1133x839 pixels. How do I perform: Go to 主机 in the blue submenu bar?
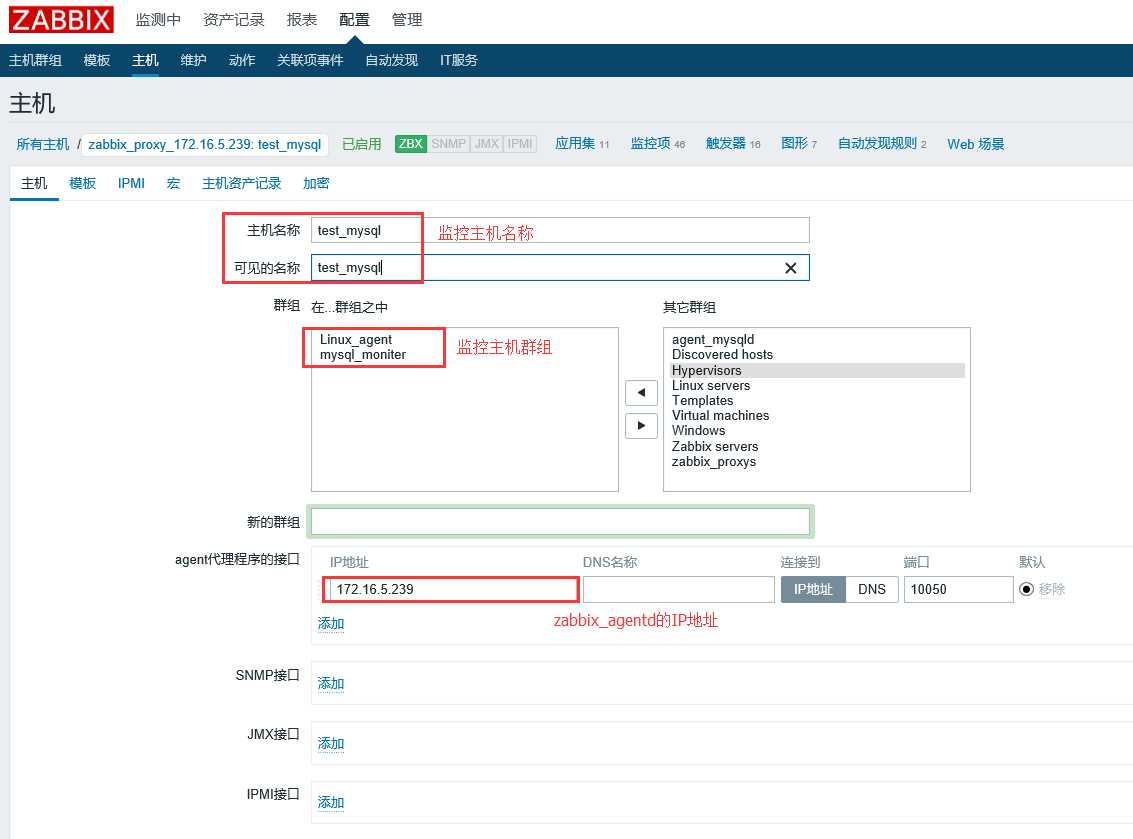click(145, 60)
